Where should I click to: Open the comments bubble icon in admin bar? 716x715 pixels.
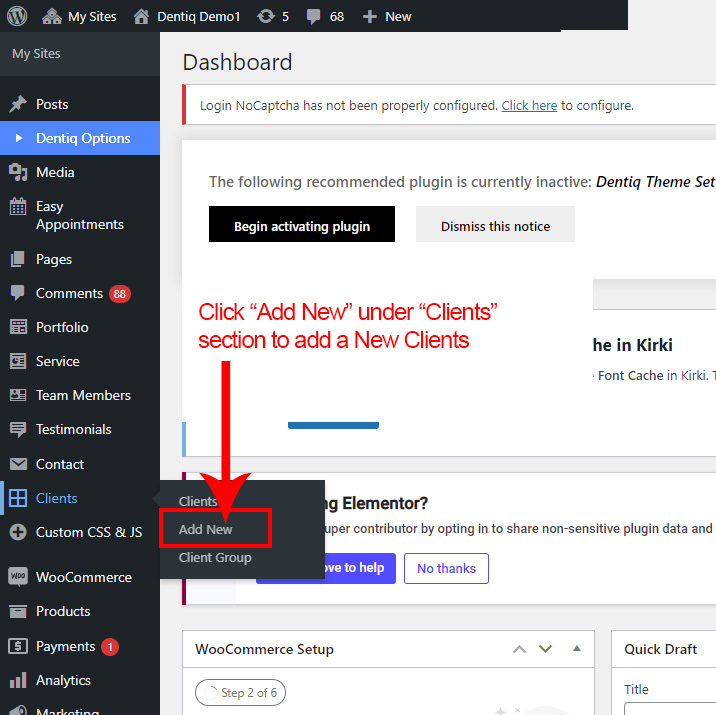tap(313, 16)
